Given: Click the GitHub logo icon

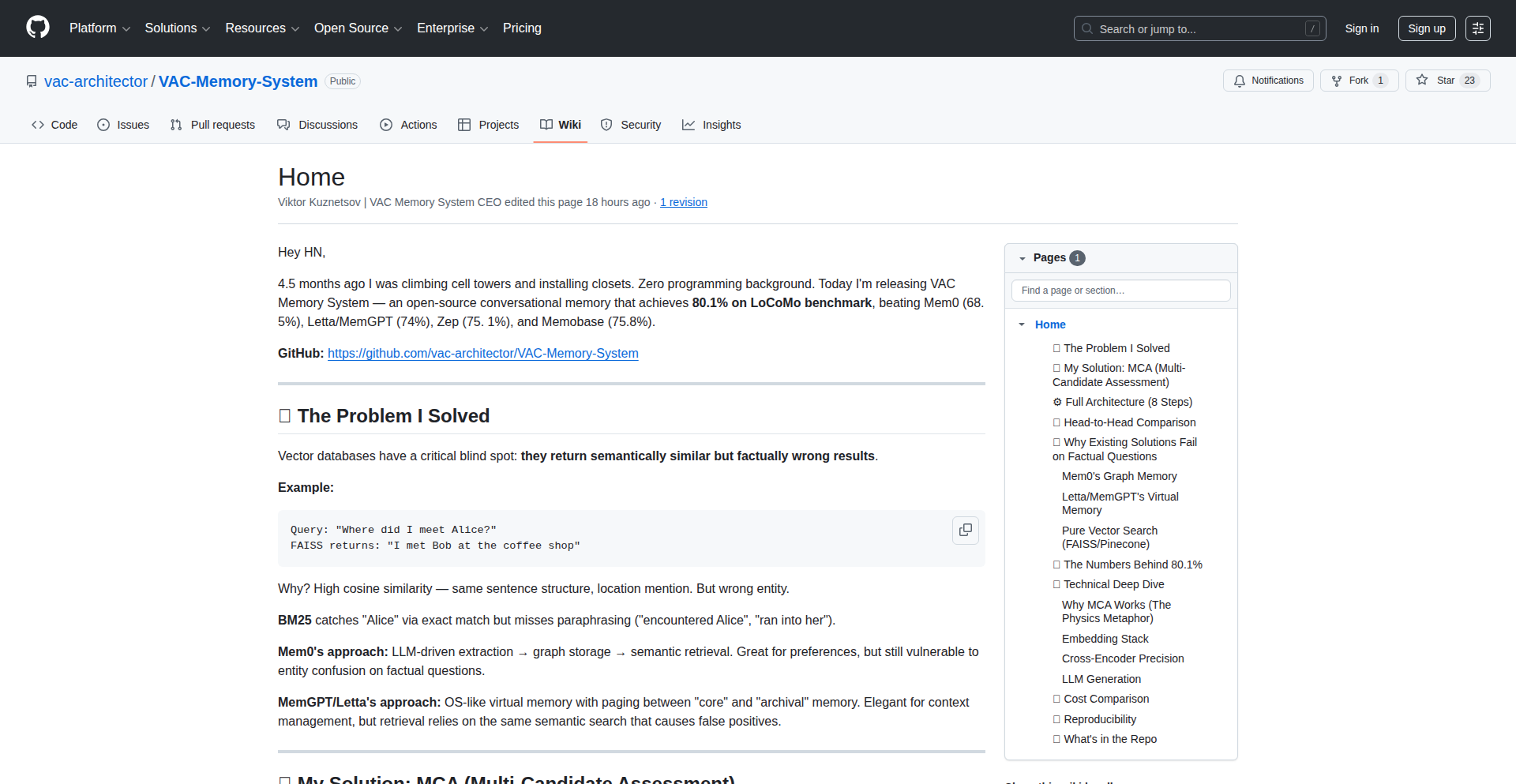Looking at the screenshot, I should click(38, 28).
